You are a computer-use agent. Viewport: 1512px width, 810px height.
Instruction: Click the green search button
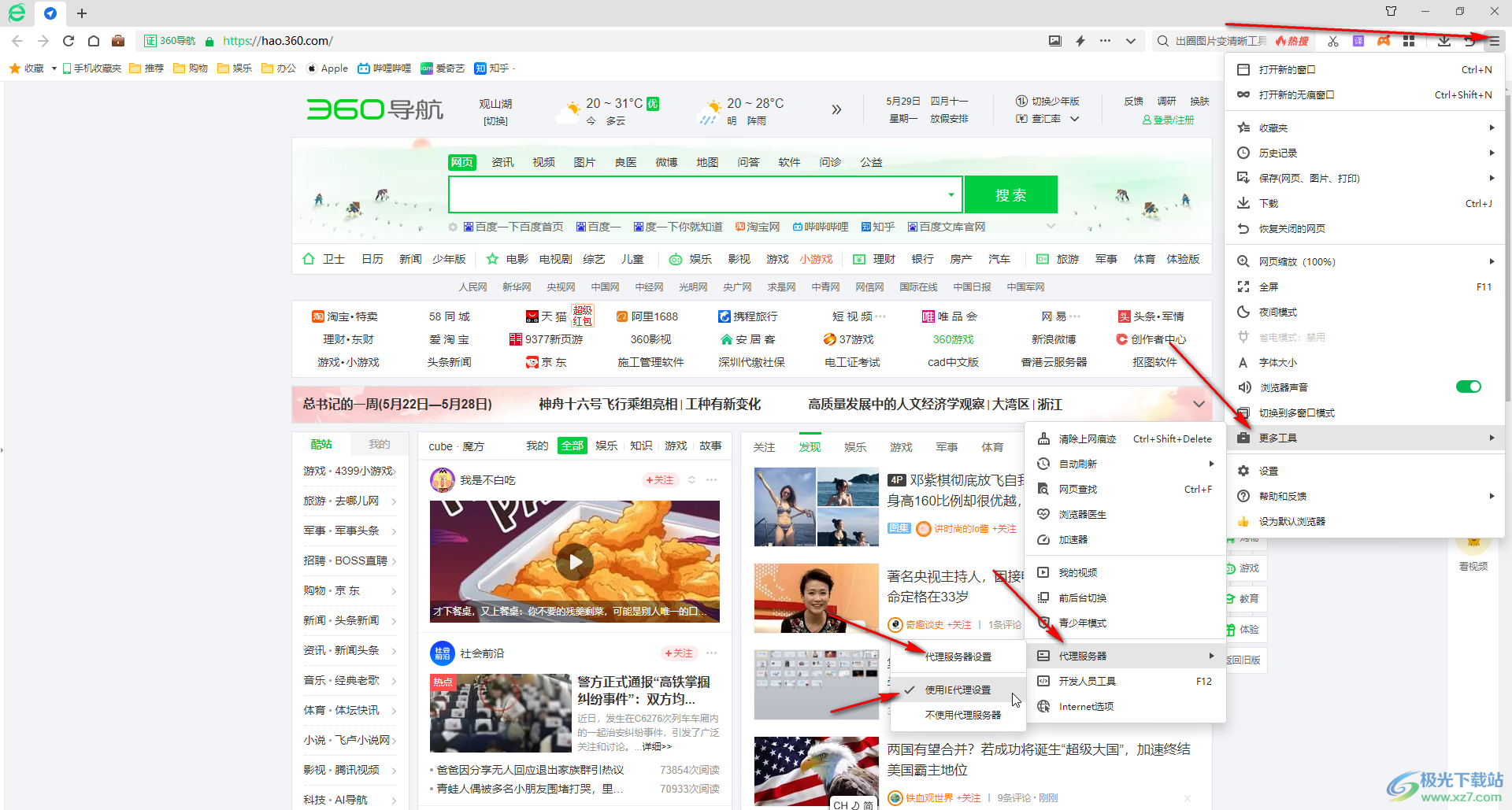point(1010,194)
